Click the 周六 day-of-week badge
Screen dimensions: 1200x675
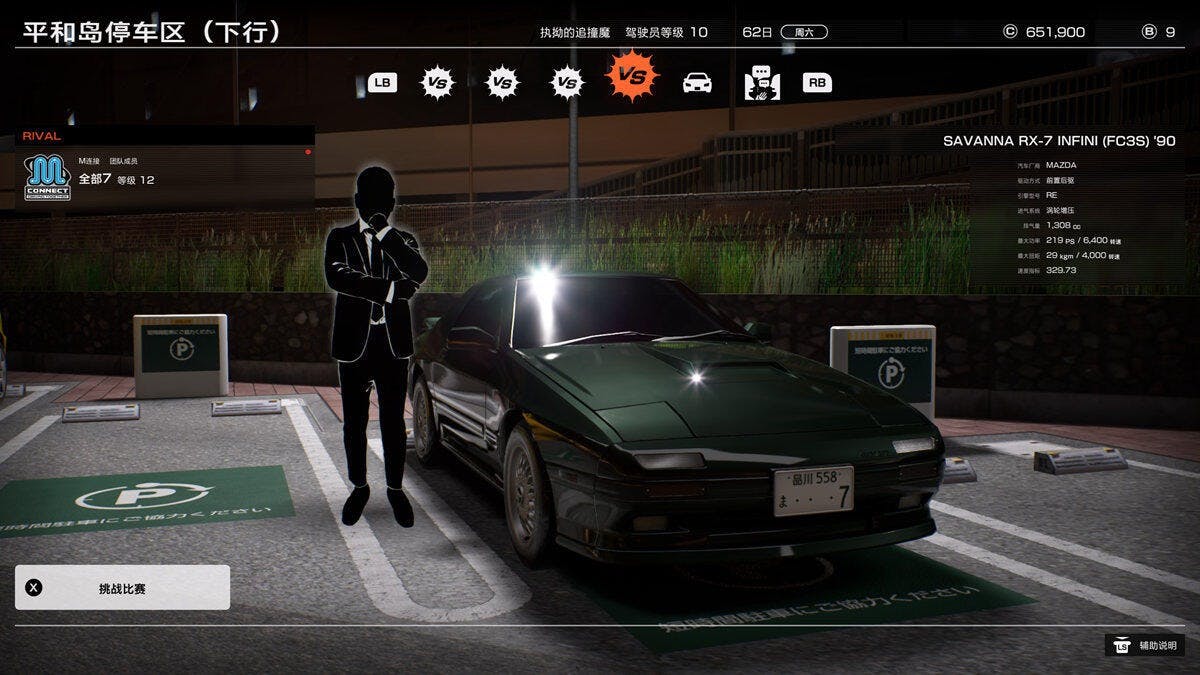click(804, 32)
